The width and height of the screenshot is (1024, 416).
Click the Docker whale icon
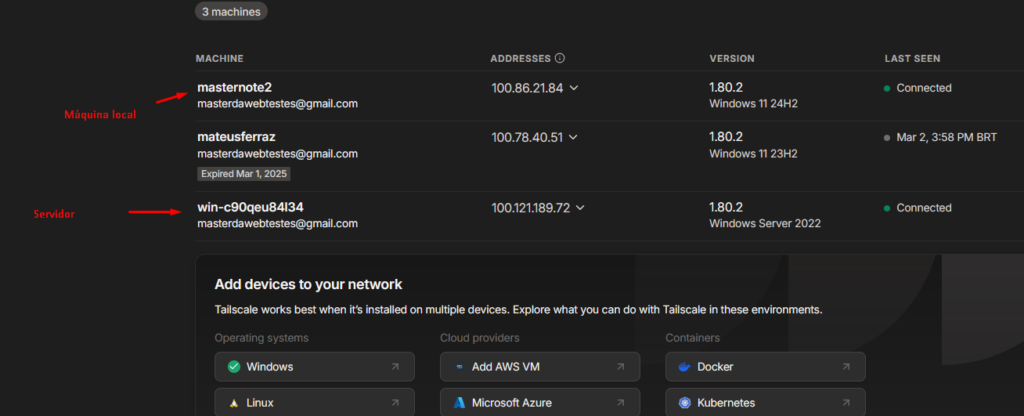tap(684, 367)
